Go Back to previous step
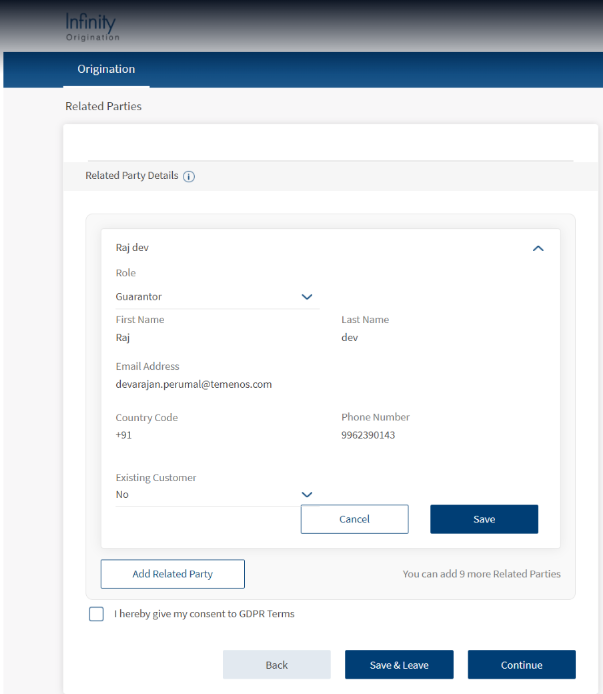 [x=276, y=665]
